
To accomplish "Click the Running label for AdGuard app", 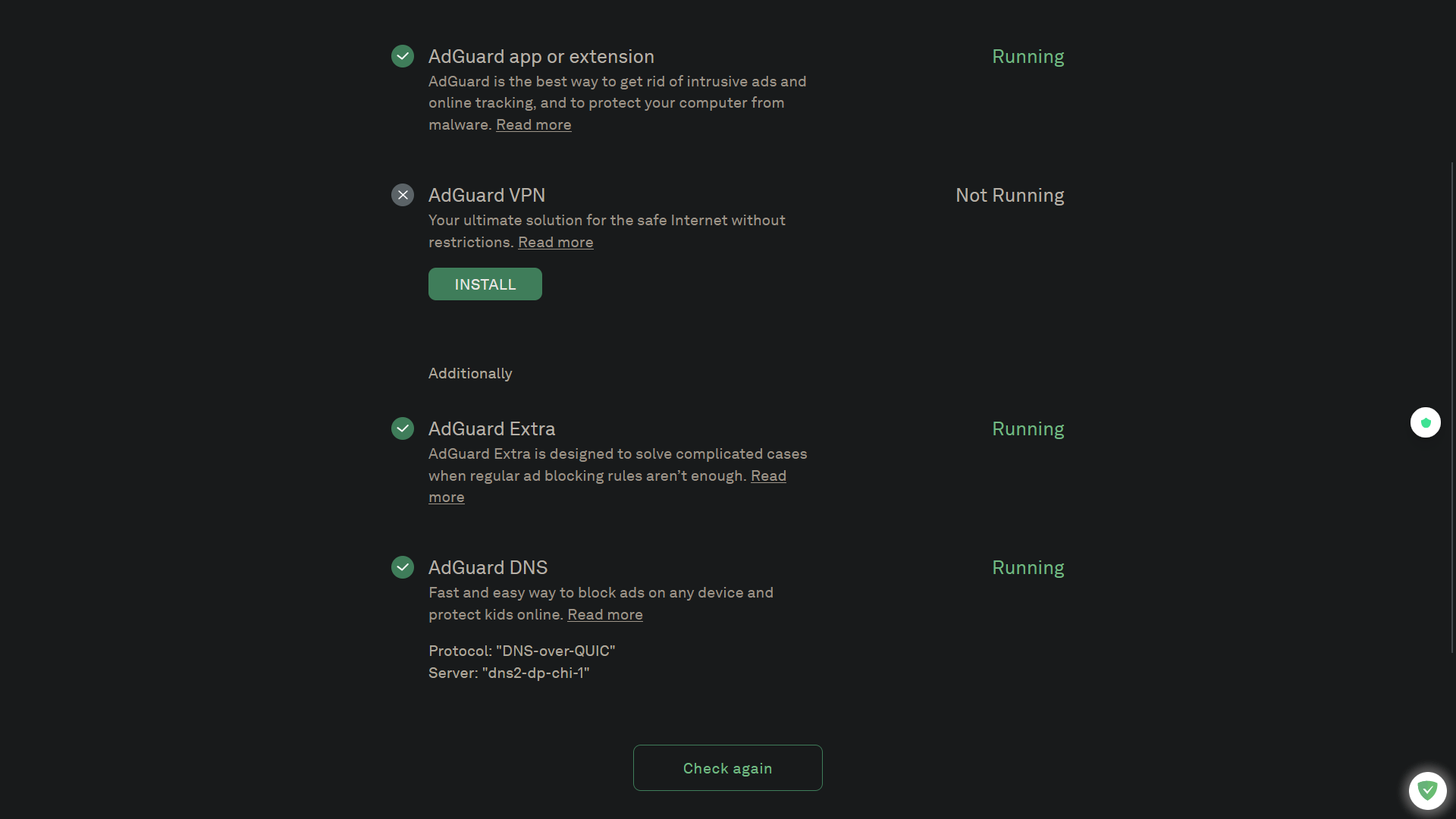I will pos(1028,56).
